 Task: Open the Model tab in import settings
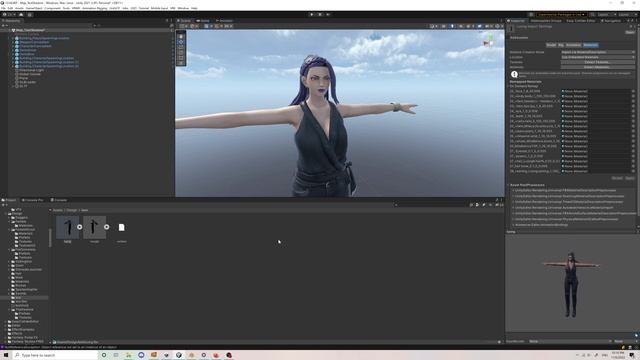coord(551,45)
